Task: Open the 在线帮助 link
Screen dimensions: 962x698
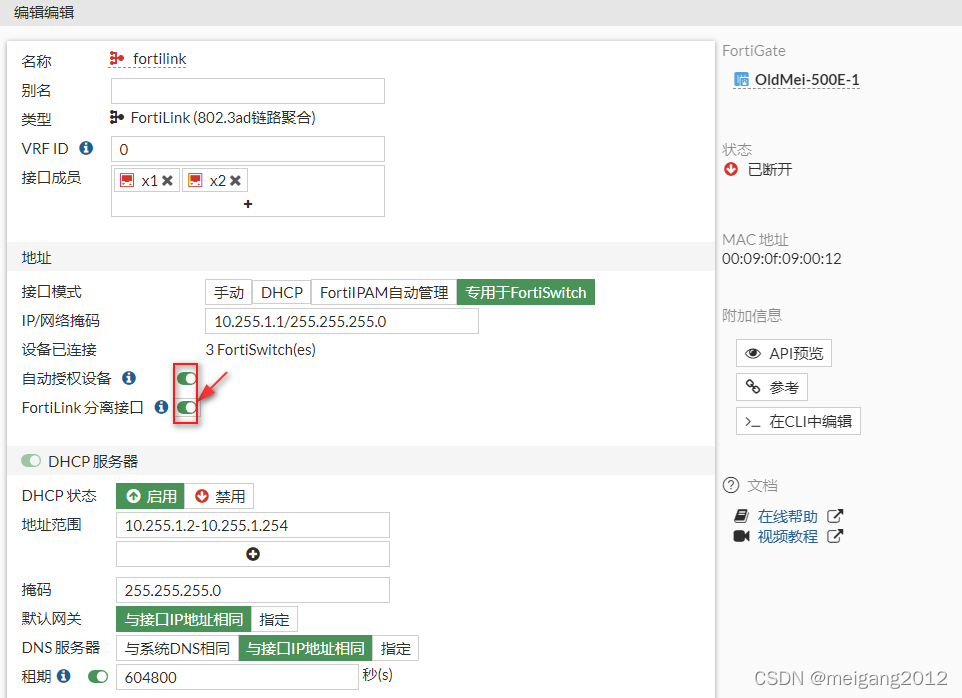Action: 788,516
